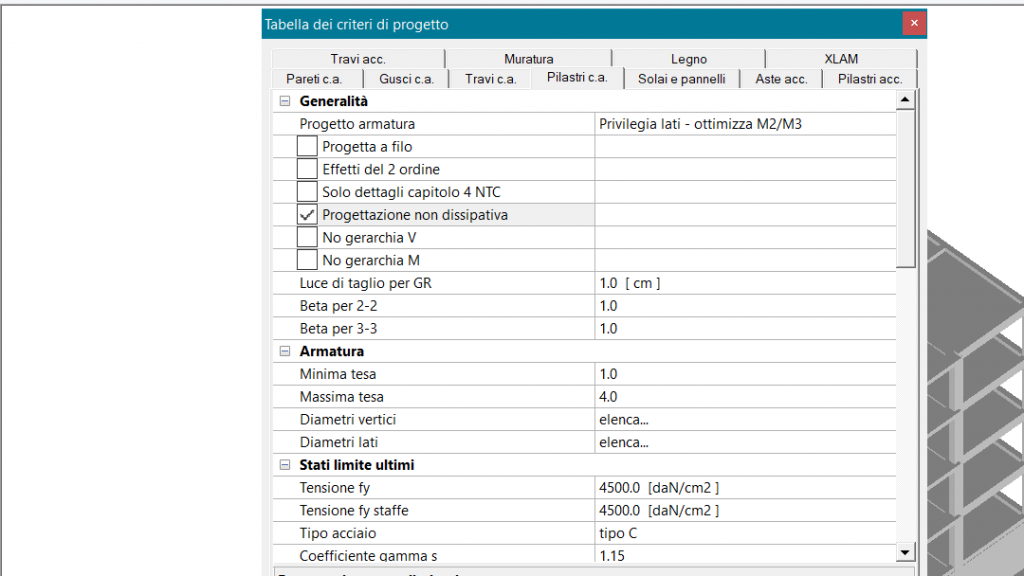
Task: Uncheck Progettazione non dissipativa
Action: point(307,215)
